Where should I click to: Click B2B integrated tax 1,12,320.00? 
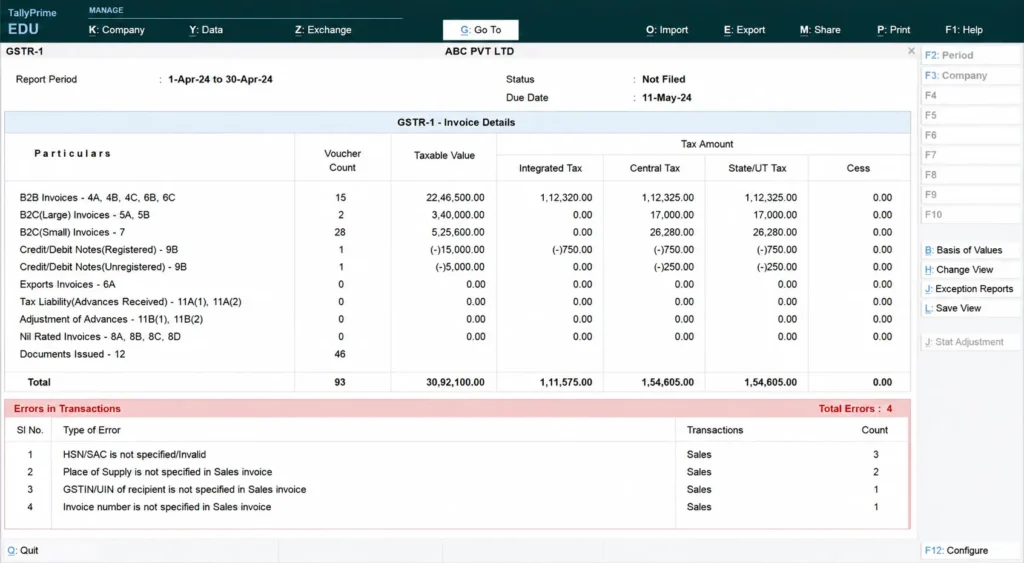coord(566,197)
